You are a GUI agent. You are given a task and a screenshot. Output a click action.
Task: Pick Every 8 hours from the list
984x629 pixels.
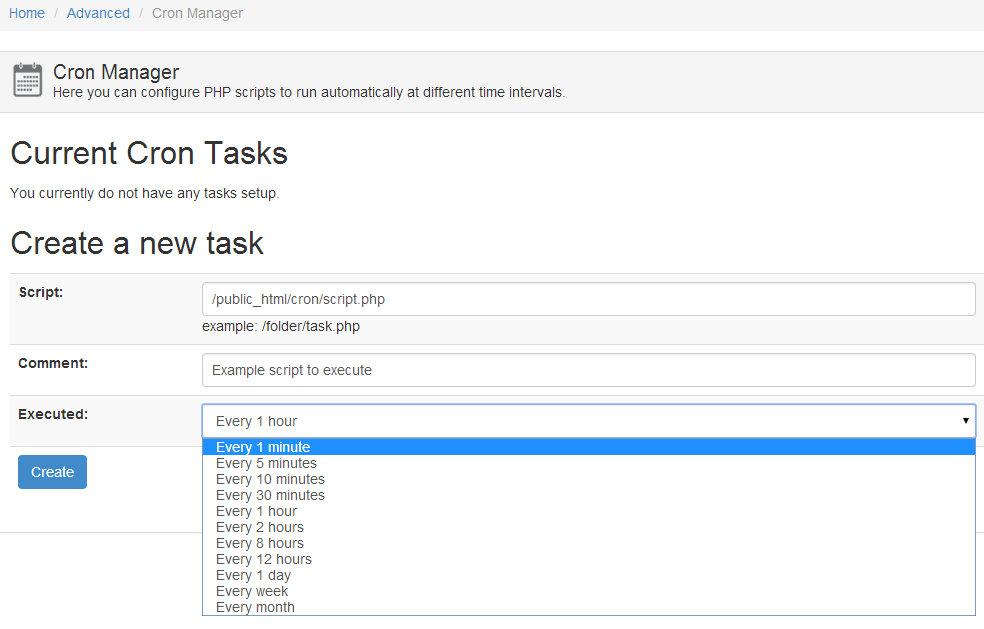click(x=259, y=543)
